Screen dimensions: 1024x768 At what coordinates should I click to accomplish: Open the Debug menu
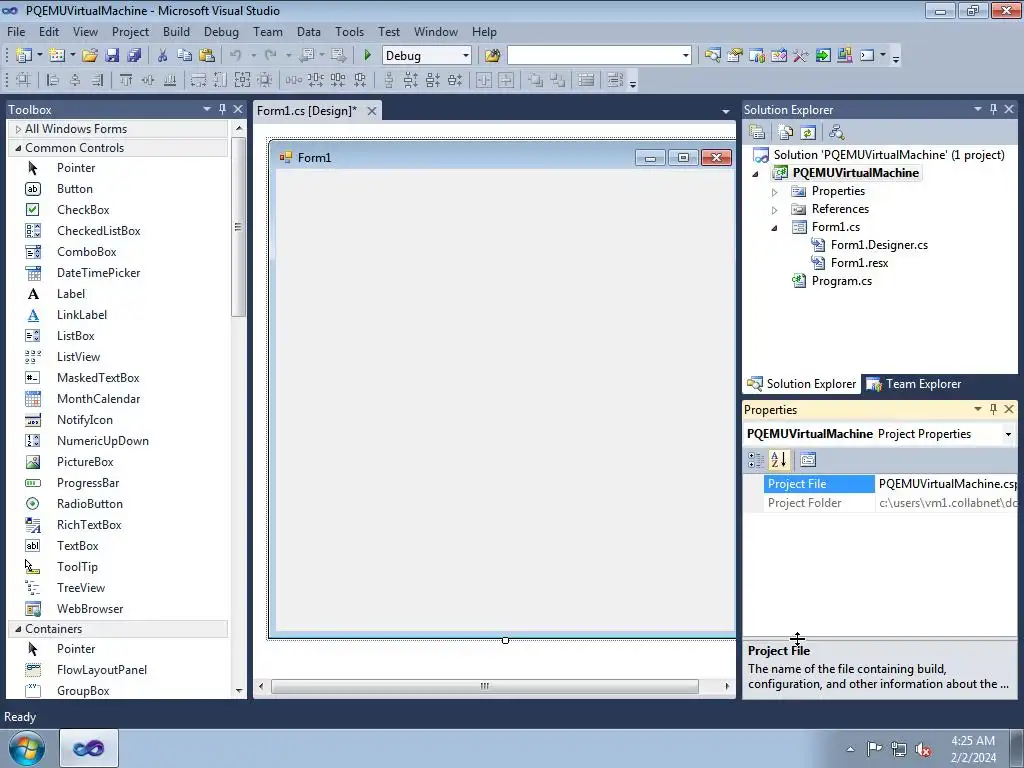click(x=221, y=31)
